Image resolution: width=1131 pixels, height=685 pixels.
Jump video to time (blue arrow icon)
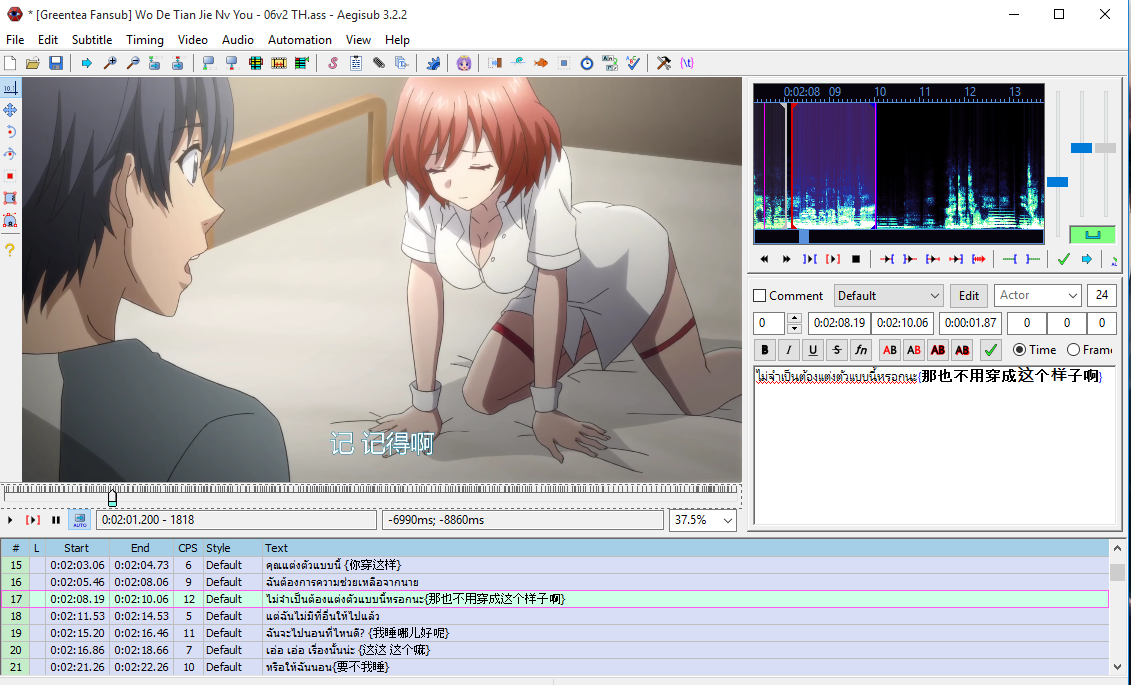[x=87, y=63]
